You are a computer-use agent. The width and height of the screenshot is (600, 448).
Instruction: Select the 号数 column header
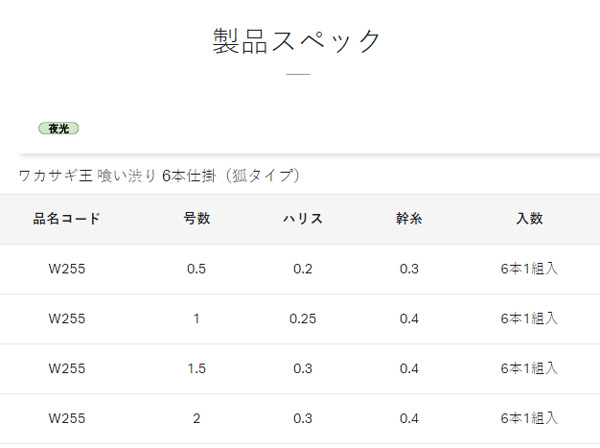click(x=197, y=219)
